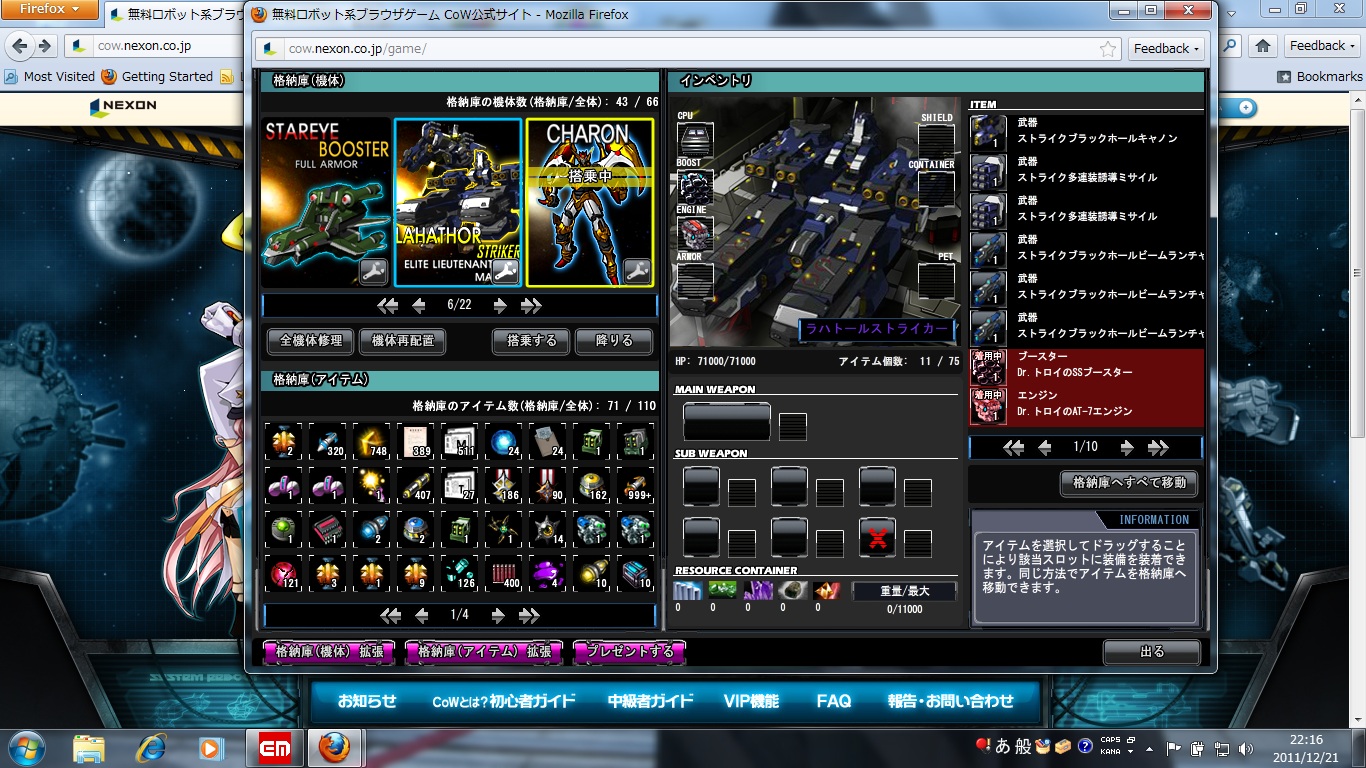Open wrench settings on Lahathor Striker card
Screen dimensions: 1366x768
tap(505, 271)
